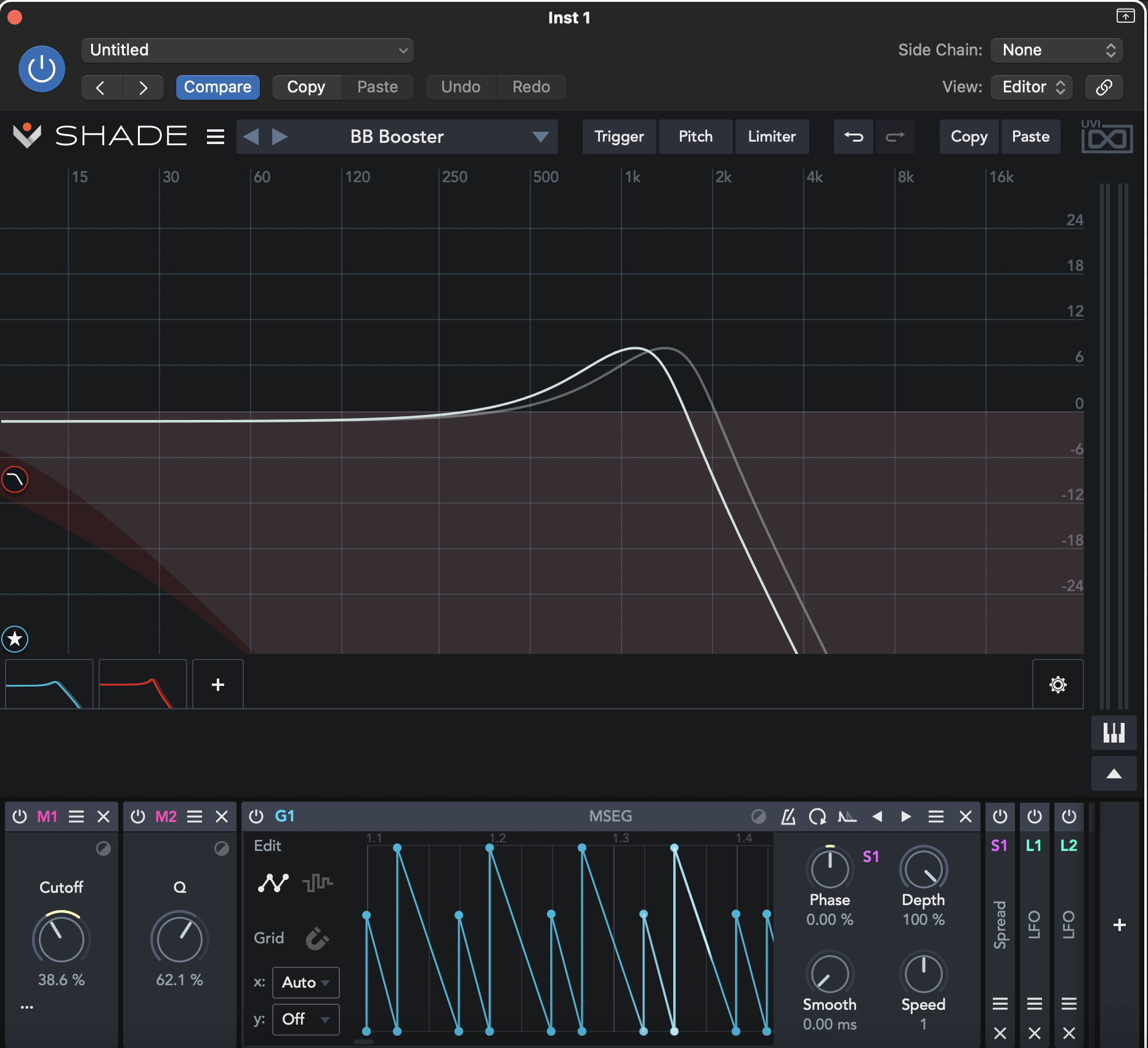This screenshot has width=1148, height=1048.
Task: Open the Side Chain dropdown
Action: (1057, 50)
